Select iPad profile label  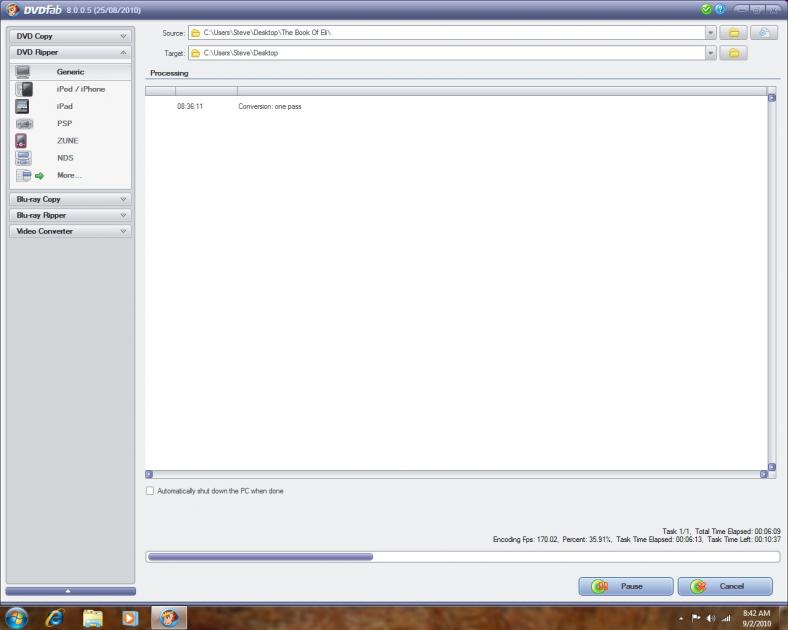(65, 107)
